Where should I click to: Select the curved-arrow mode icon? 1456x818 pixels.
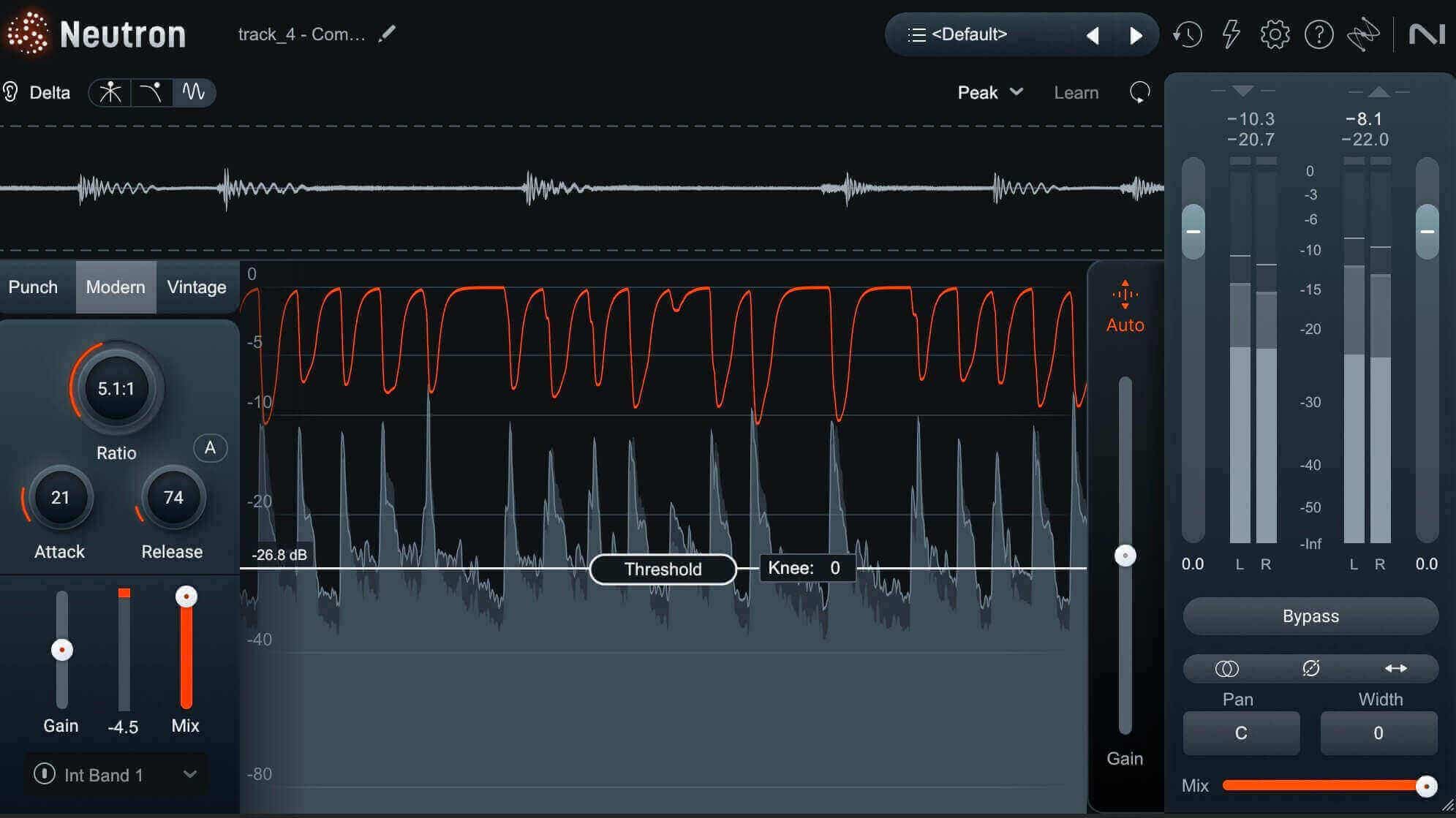(151, 92)
